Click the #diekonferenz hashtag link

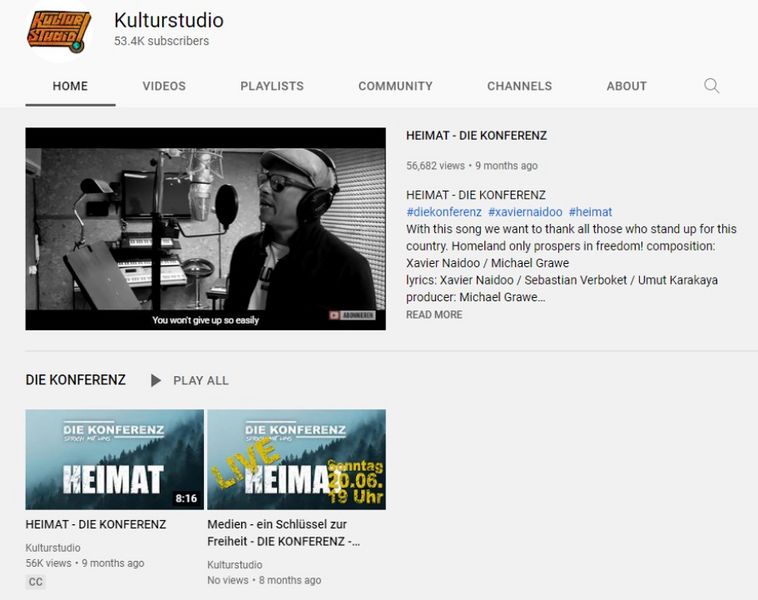(444, 212)
